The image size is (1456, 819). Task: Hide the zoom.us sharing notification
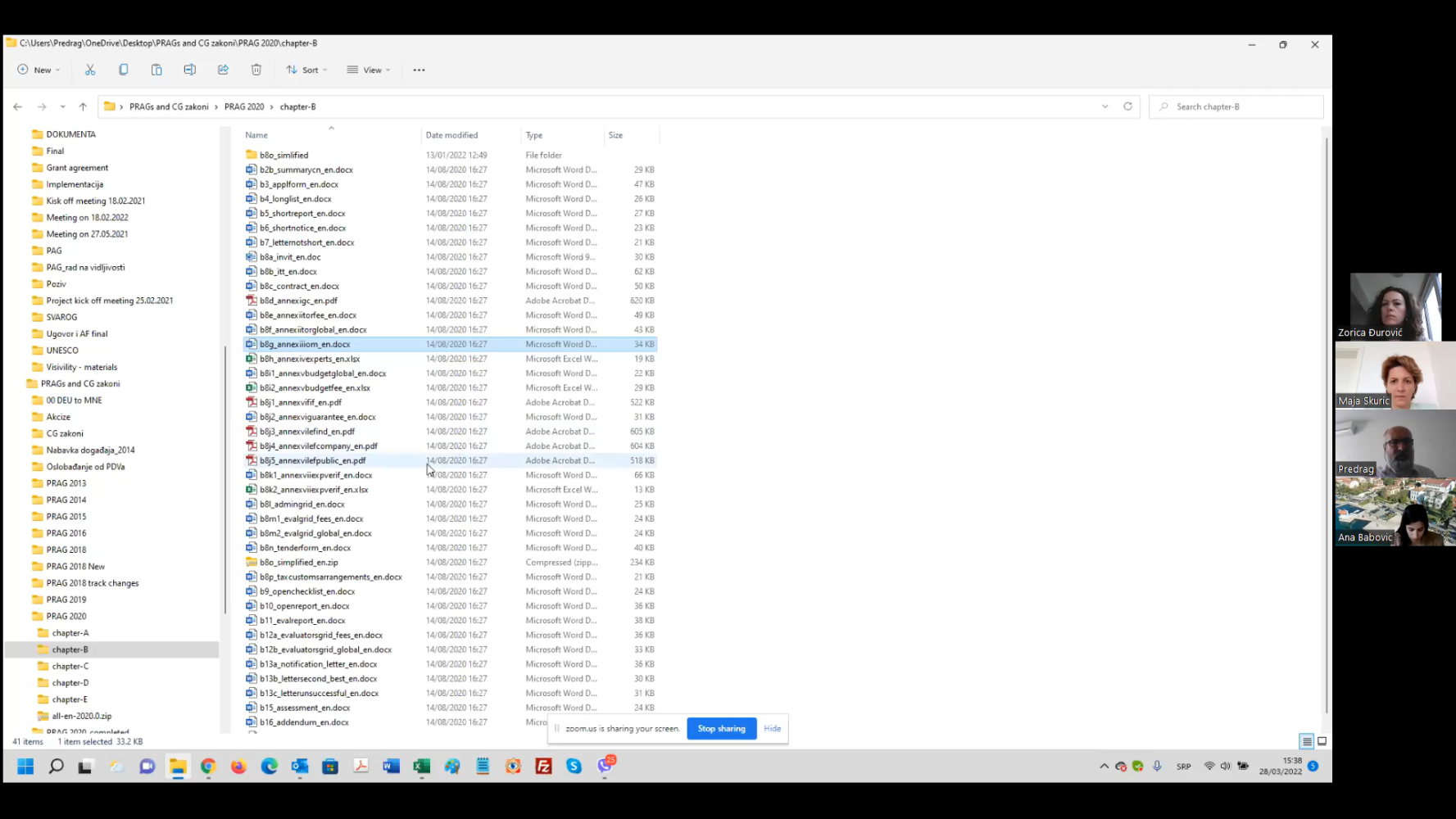pos(772,728)
